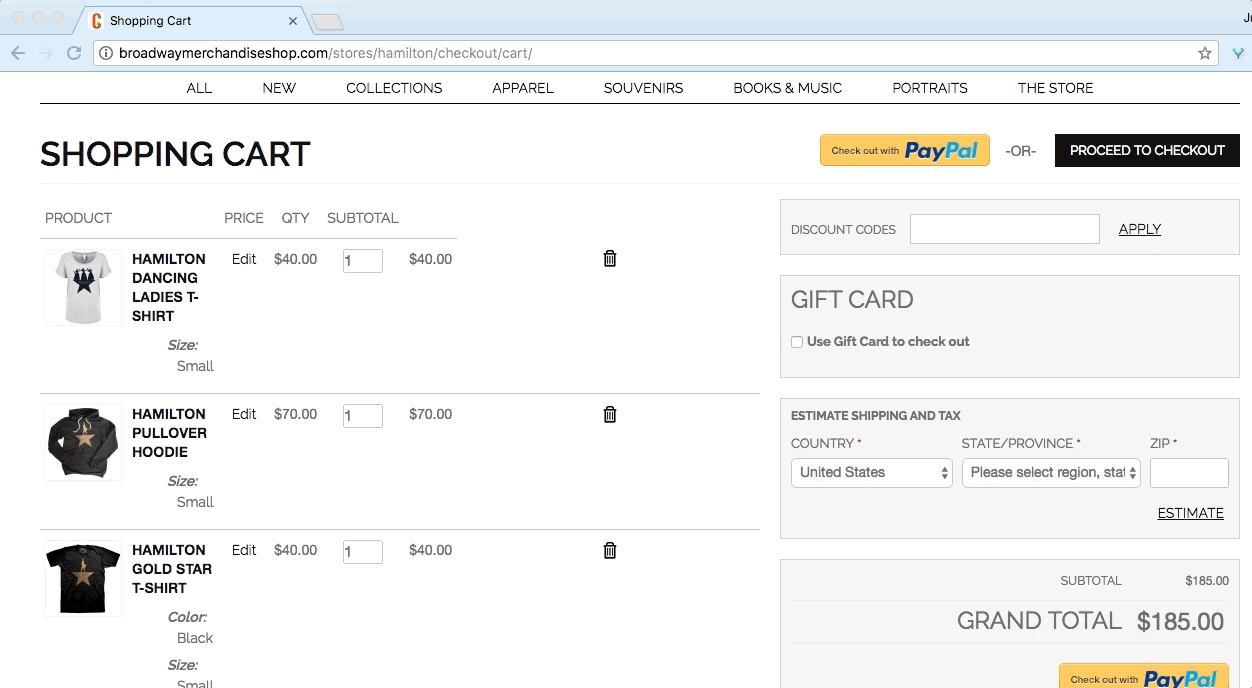Close the Shopping Cart browser tab
This screenshot has height=688, width=1252.
pyautogui.click(x=293, y=20)
